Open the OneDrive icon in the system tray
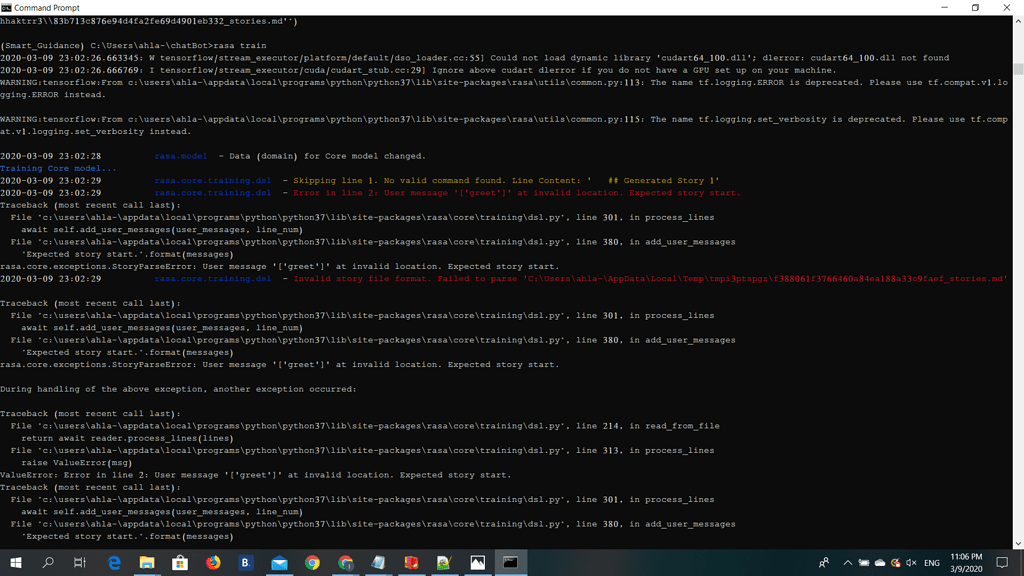The width and height of the screenshot is (1024, 576). point(878,562)
